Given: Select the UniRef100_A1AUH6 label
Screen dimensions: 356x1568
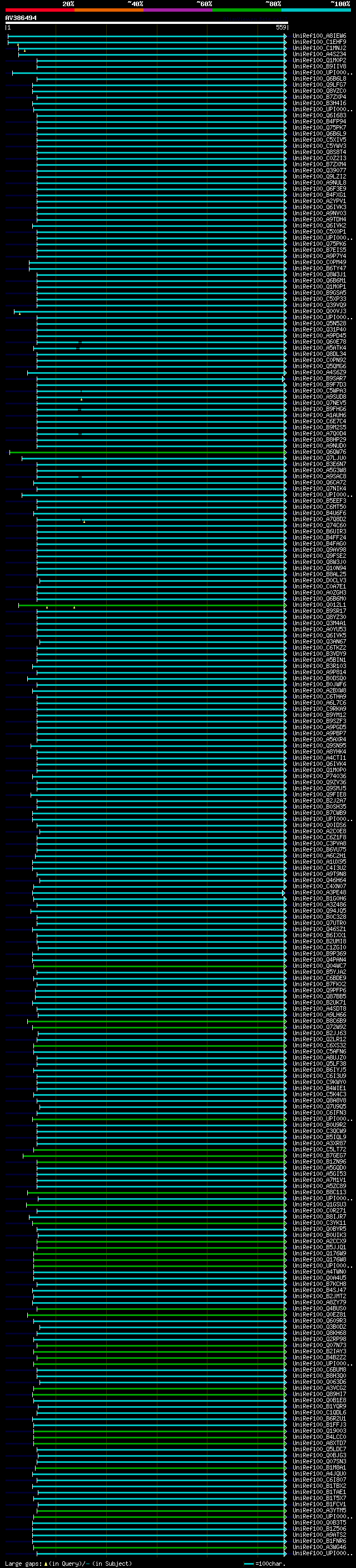Looking at the screenshot, I should 319,415.
